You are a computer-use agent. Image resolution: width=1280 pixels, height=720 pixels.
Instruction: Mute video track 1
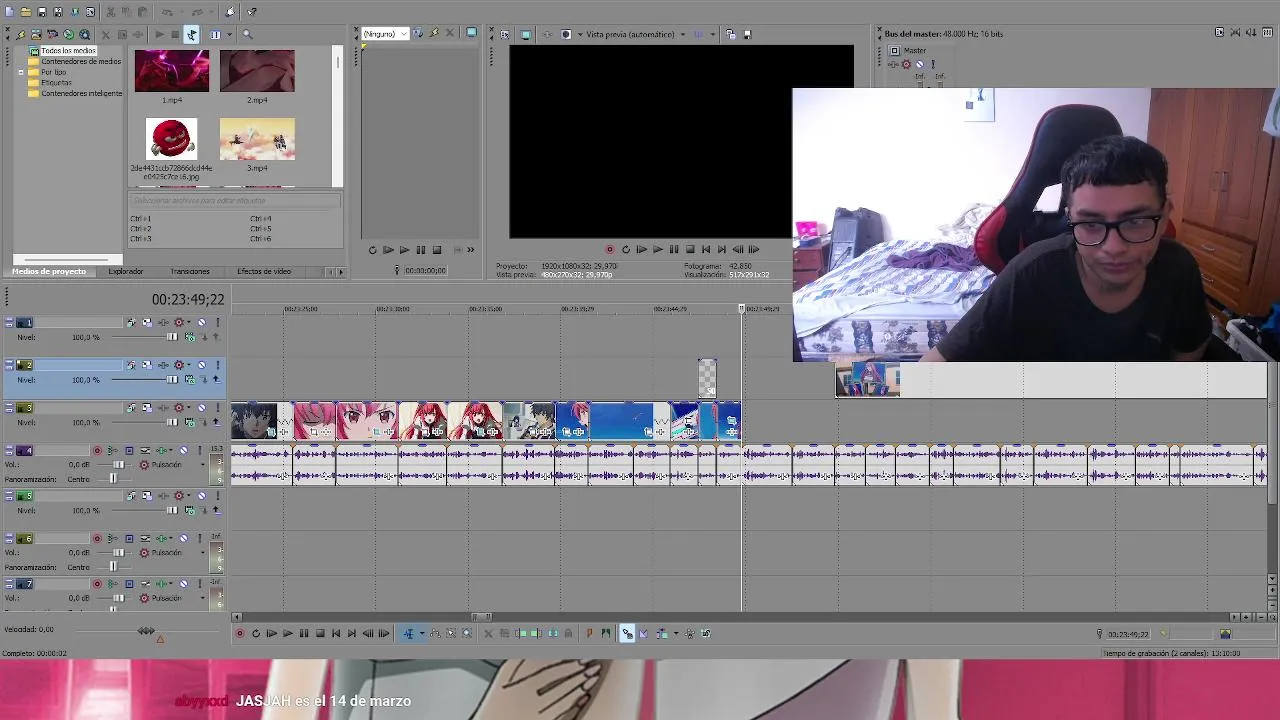(201, 322)
